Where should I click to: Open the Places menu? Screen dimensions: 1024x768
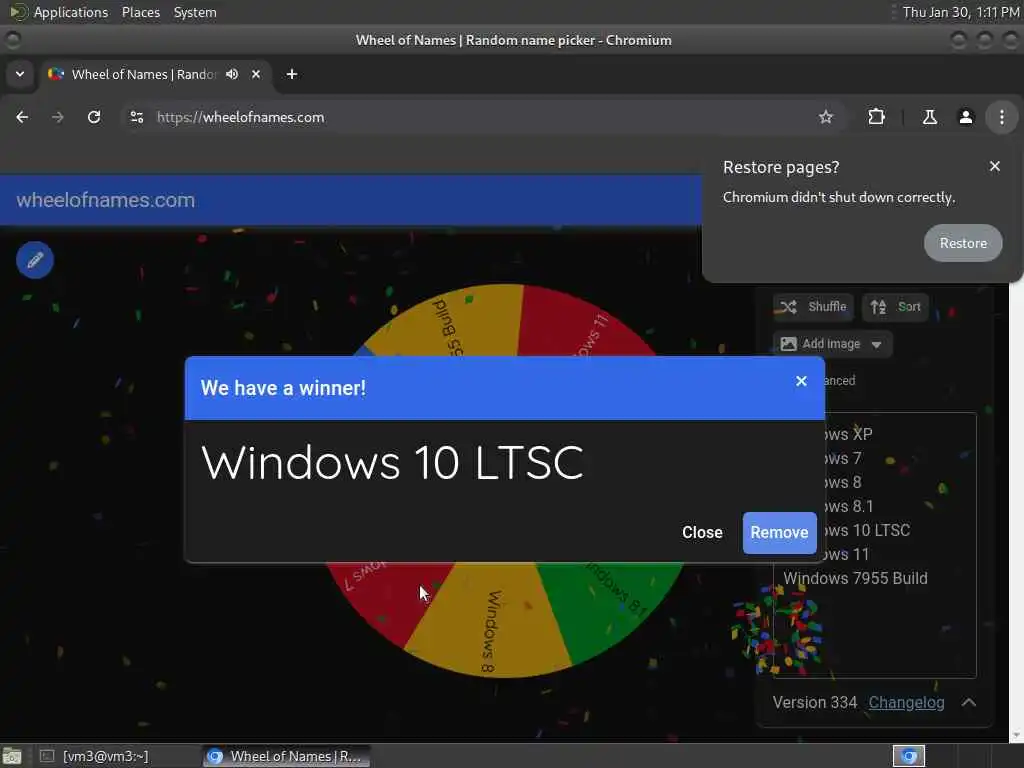(x=141, y=12)
